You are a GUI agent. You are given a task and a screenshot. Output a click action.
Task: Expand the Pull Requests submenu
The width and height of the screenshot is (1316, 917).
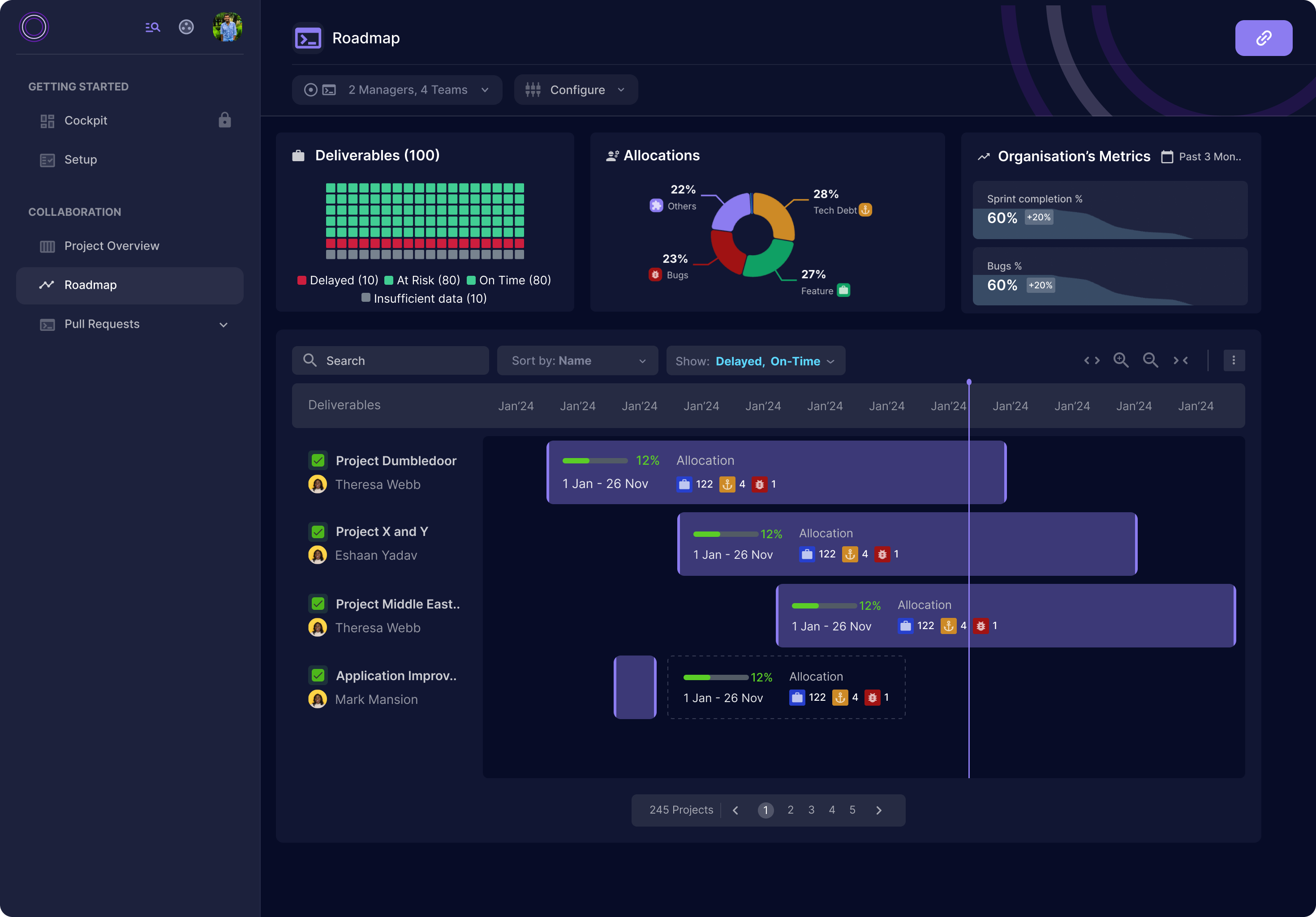pyautogui.click(x=223, y=324)
